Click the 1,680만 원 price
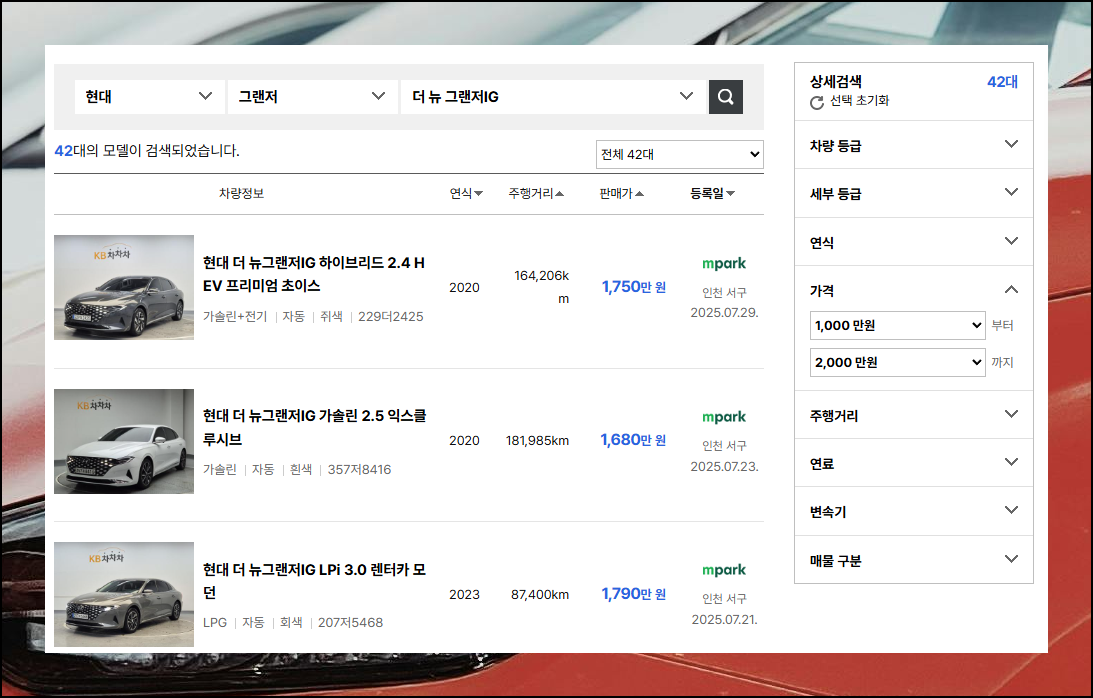This screenshot has width=1093, height=698. click(x=633, y=440)
